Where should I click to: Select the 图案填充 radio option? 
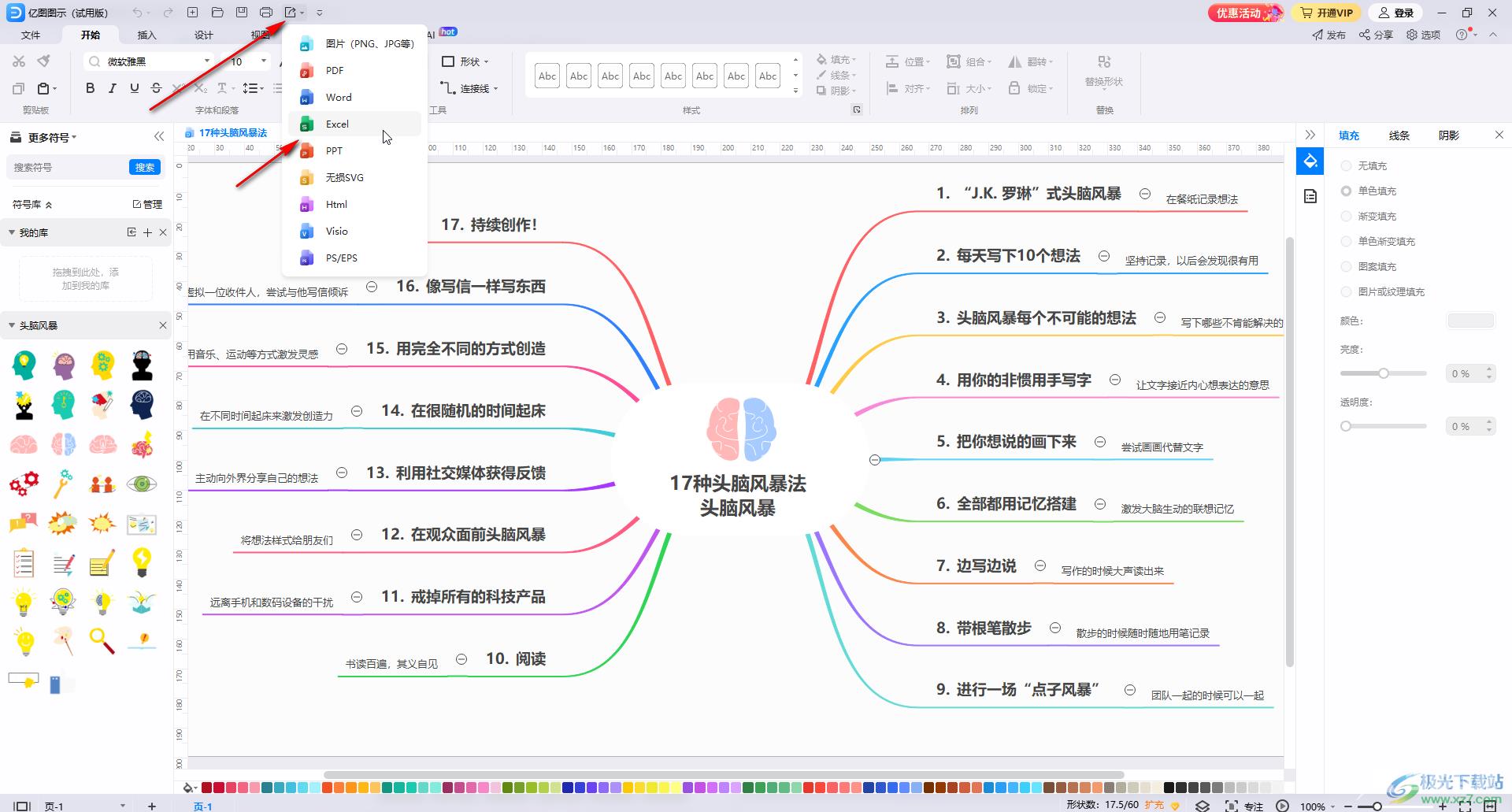tap(1346, 266)
